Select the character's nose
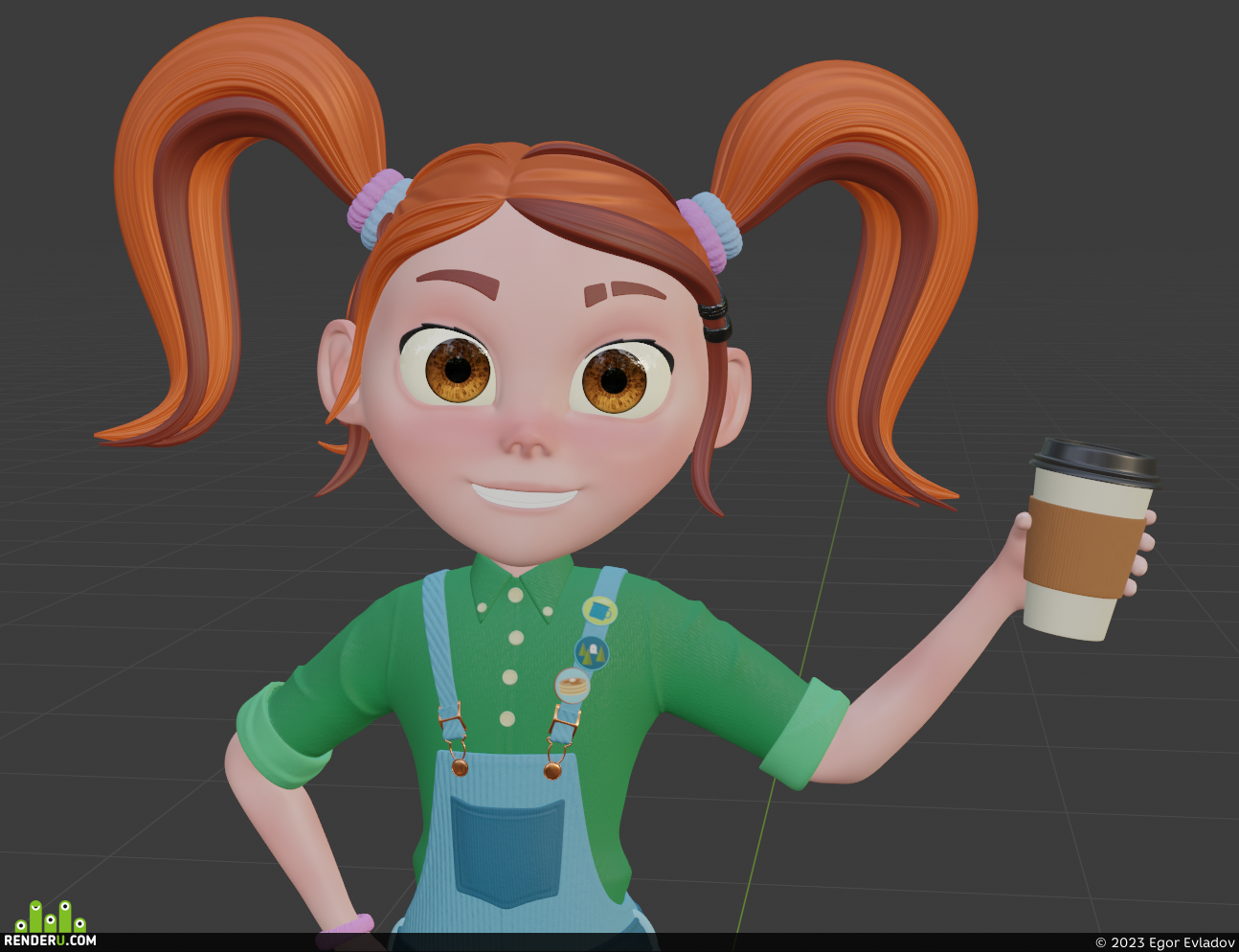The height and width of the screenshot is (952, 1239). tap(526, 437)
